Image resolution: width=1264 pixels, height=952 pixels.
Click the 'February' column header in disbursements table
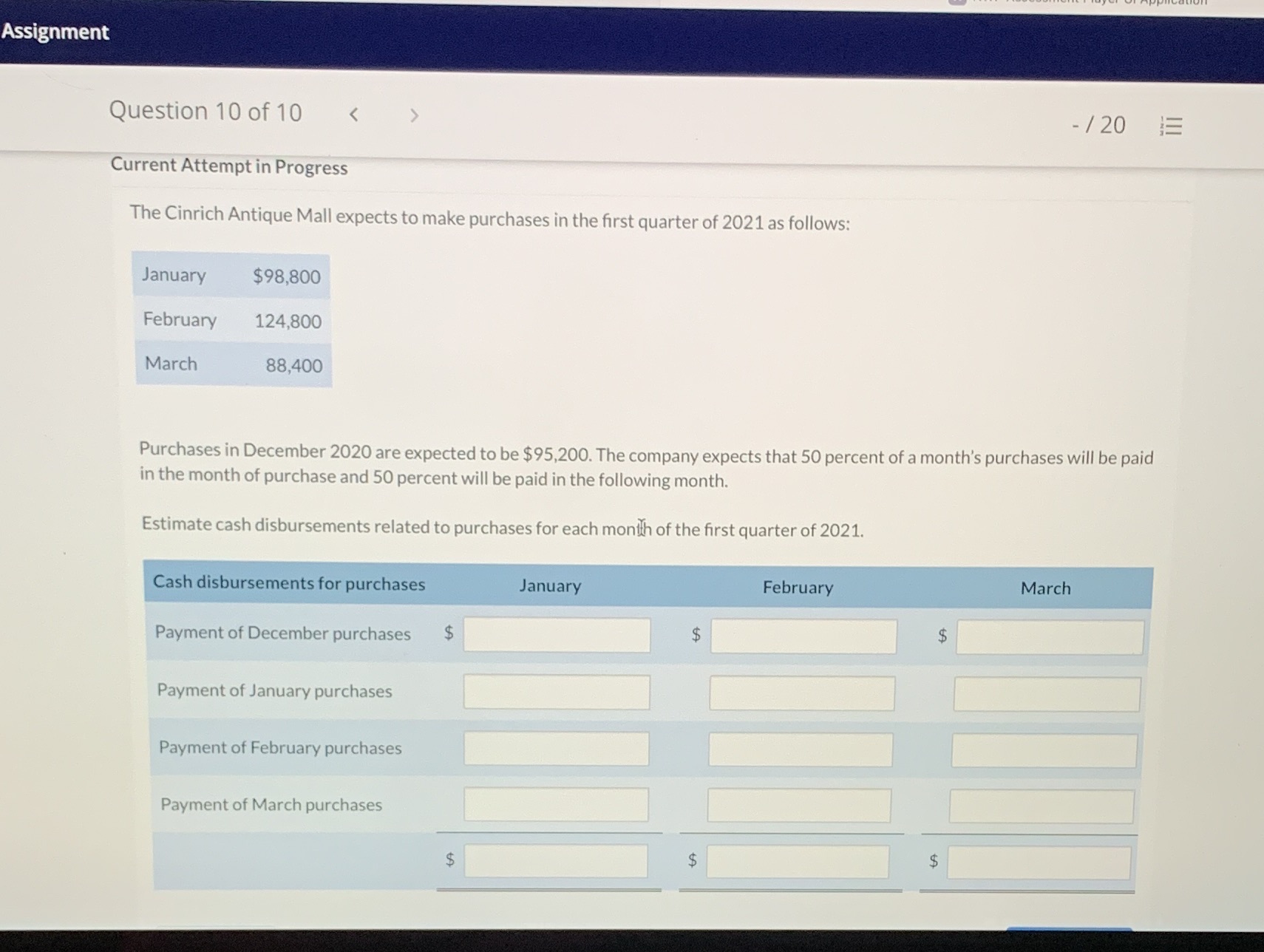[x=798, y=588]
